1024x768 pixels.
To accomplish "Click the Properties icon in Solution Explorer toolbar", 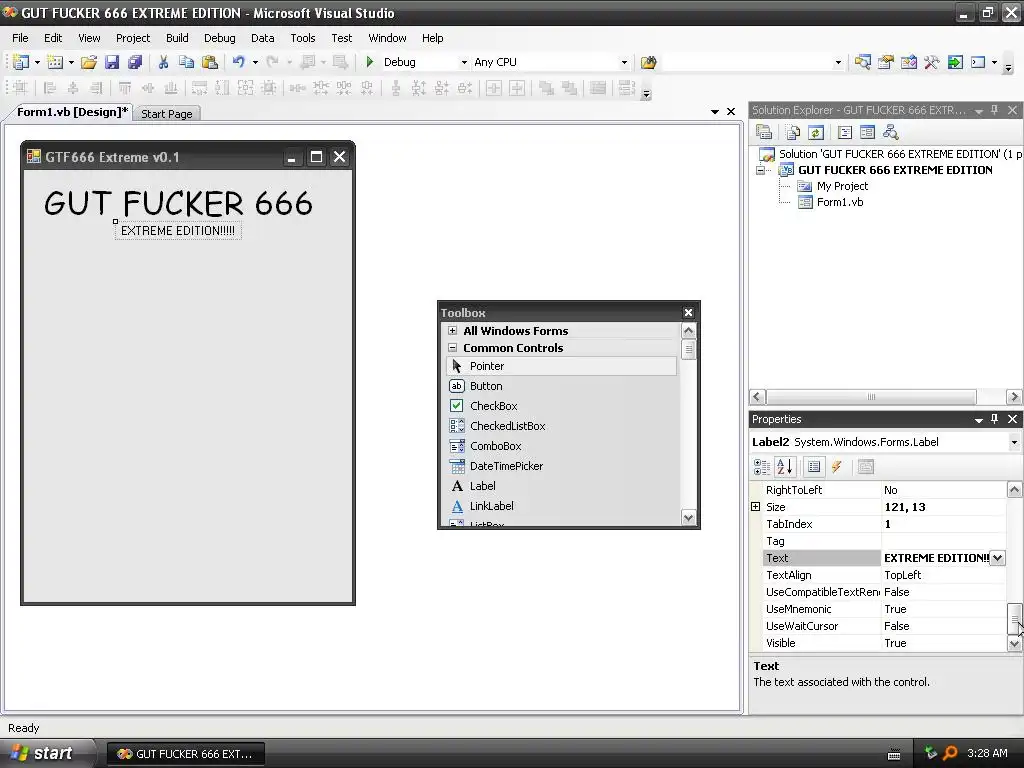I will (763, 133).
